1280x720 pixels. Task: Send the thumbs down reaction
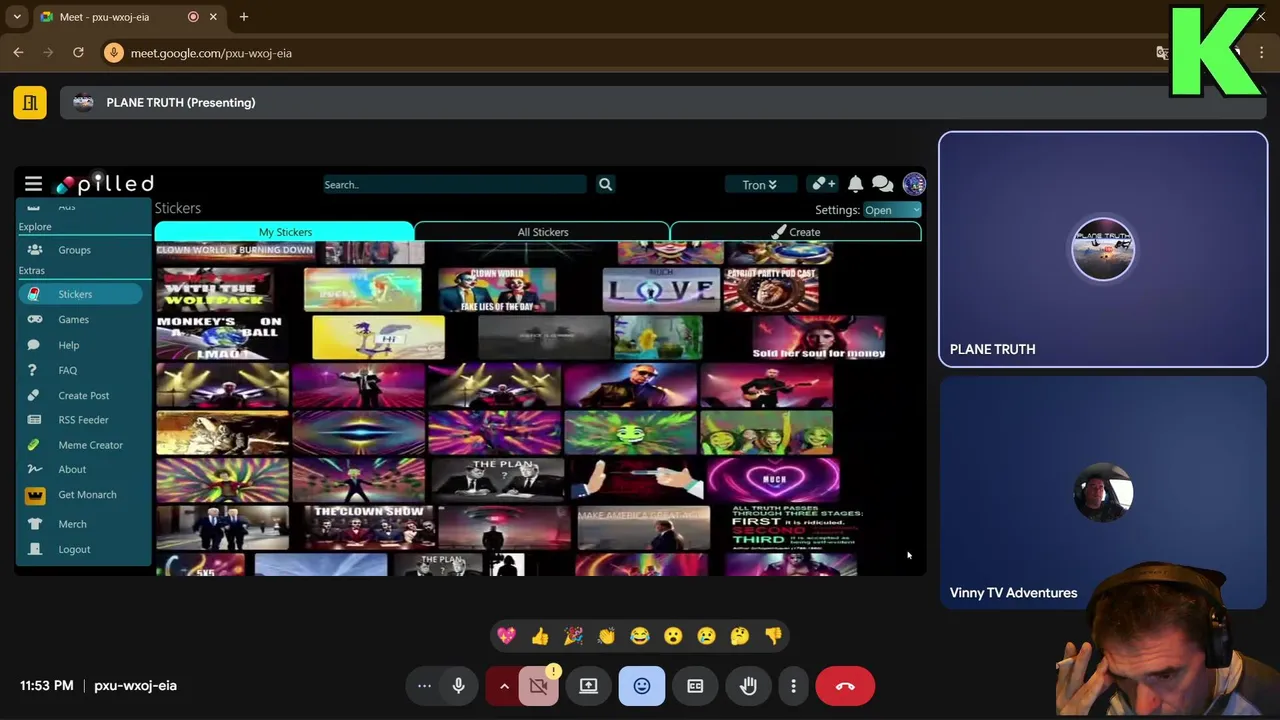tap(773, 636)
